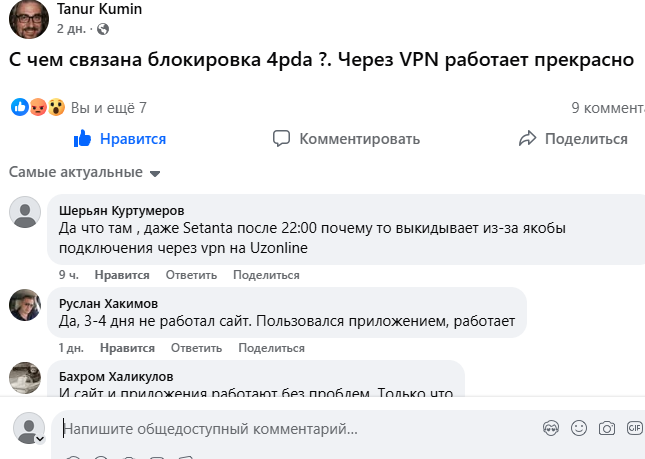
Task: Open the avatar sticker picker icon
Action: (x=550, y=428)
